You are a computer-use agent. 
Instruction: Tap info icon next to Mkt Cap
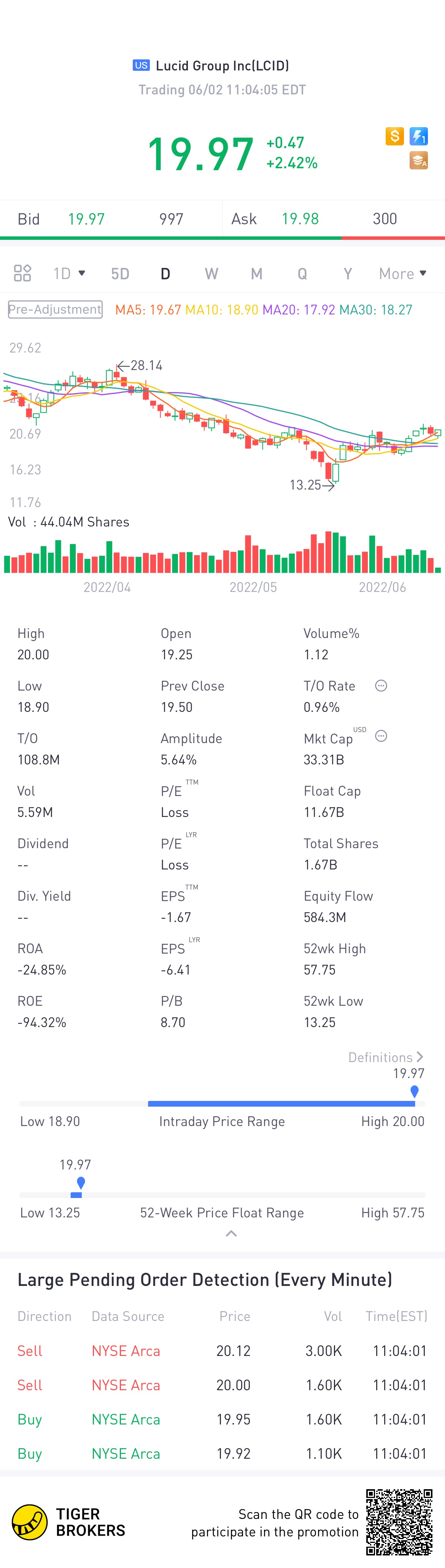[381, 737]
